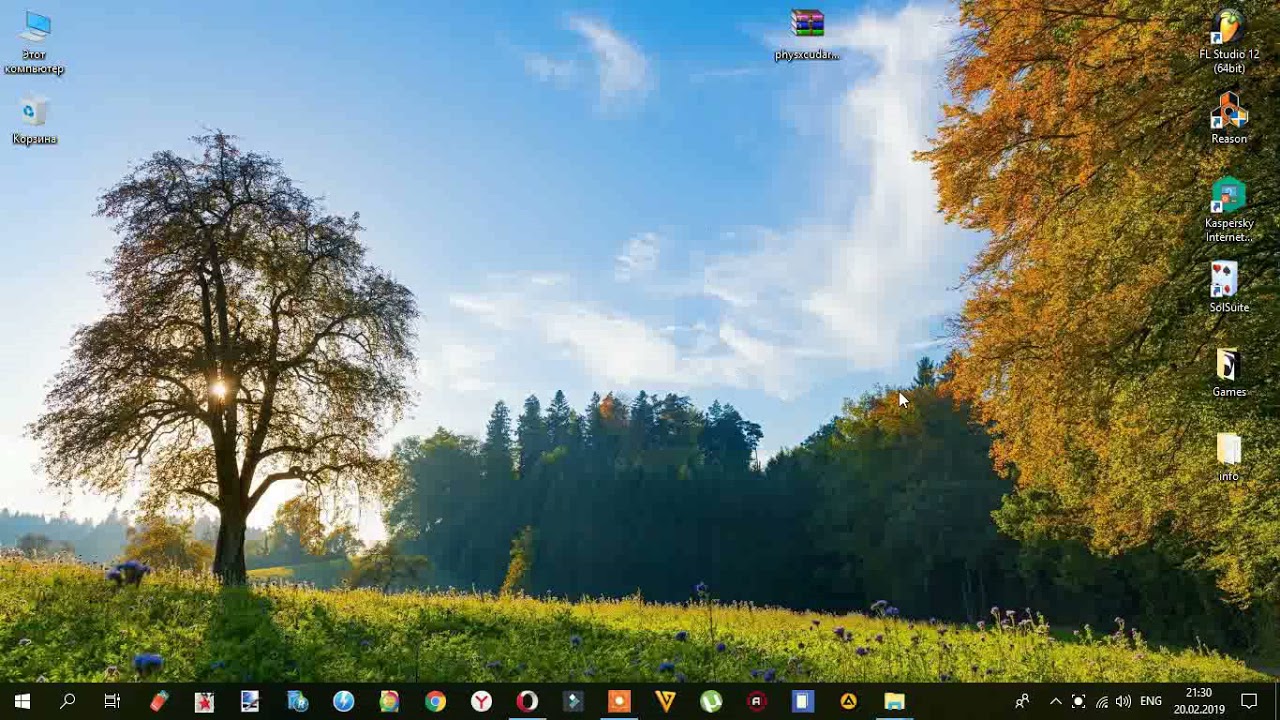Open the volume speaker control
Screen dimensions: 1280x720
tap(1123, 702)
